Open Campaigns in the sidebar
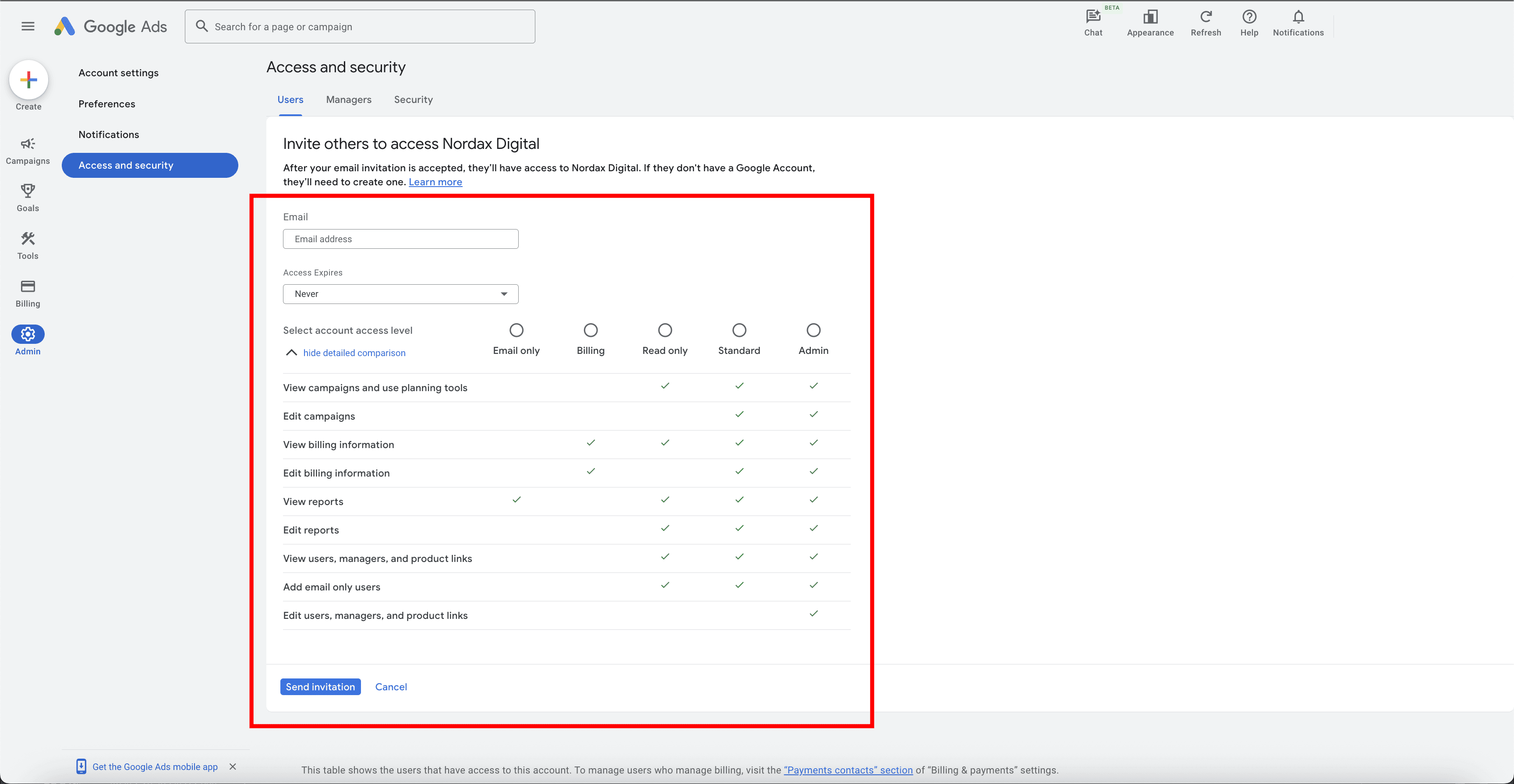 tap(28, 151)
